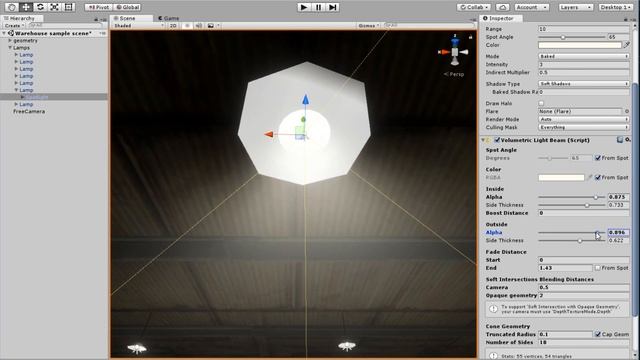640x360 pixels.
Task: Click Persp label to toggle projection
Action: [454, 74]
